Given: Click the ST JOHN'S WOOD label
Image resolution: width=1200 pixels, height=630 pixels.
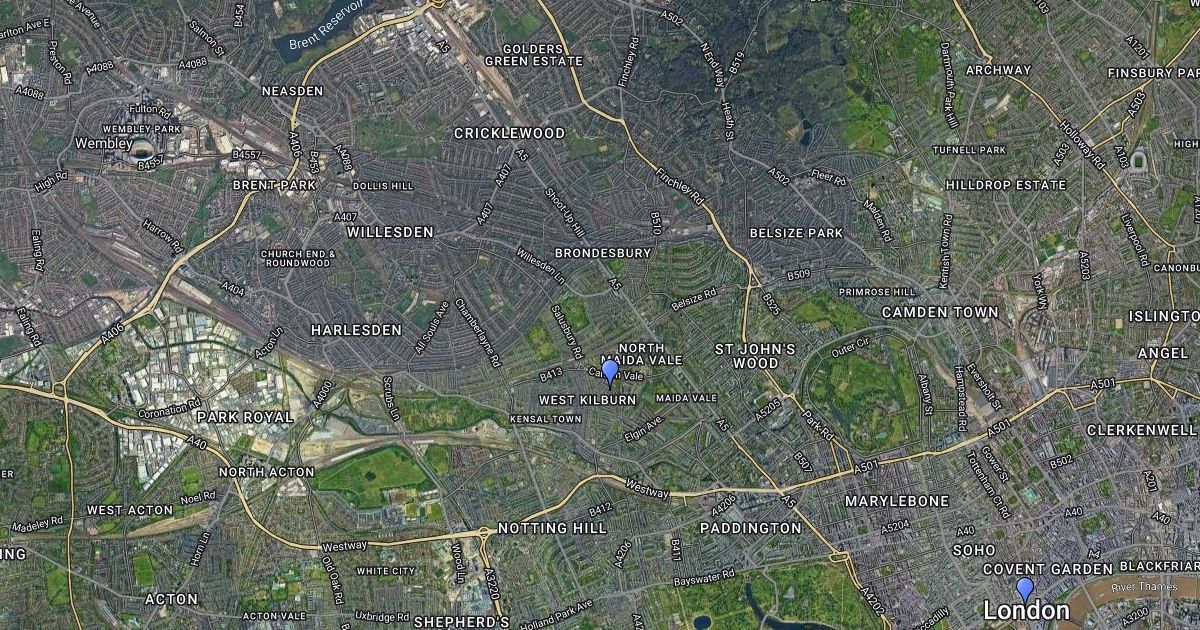Looking at the screenshot, I should (x=755, y=356).
